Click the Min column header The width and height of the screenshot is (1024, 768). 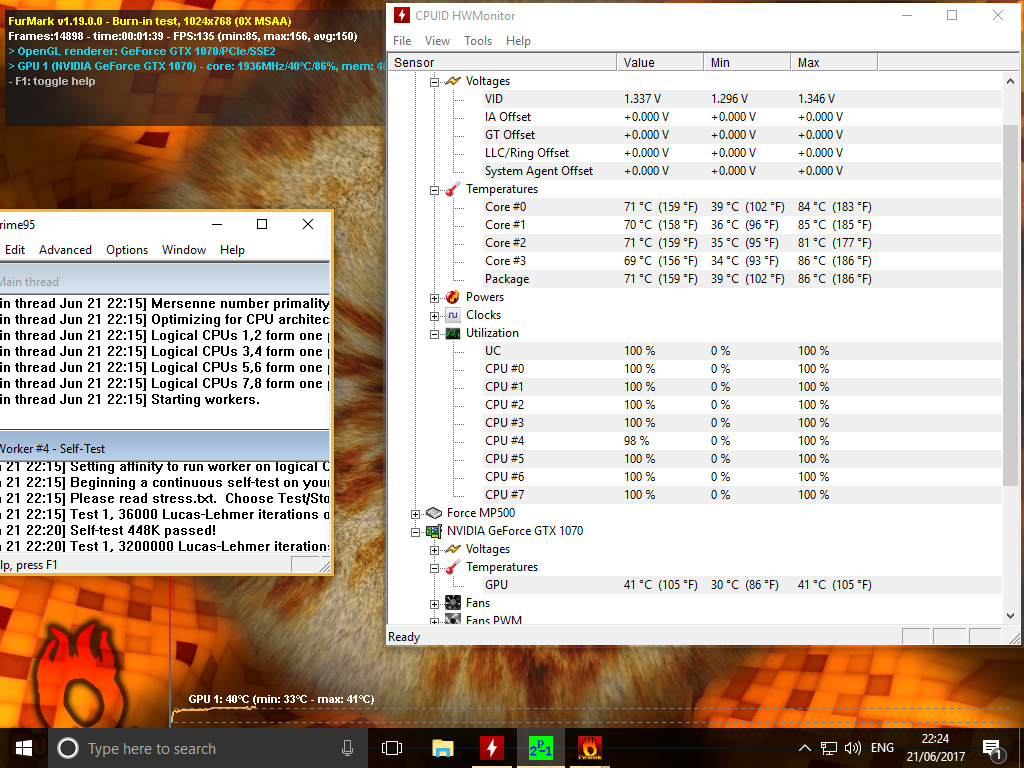tap(747, 62)
